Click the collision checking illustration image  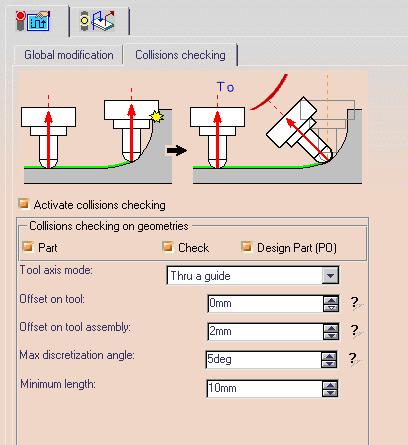(193, 131)
